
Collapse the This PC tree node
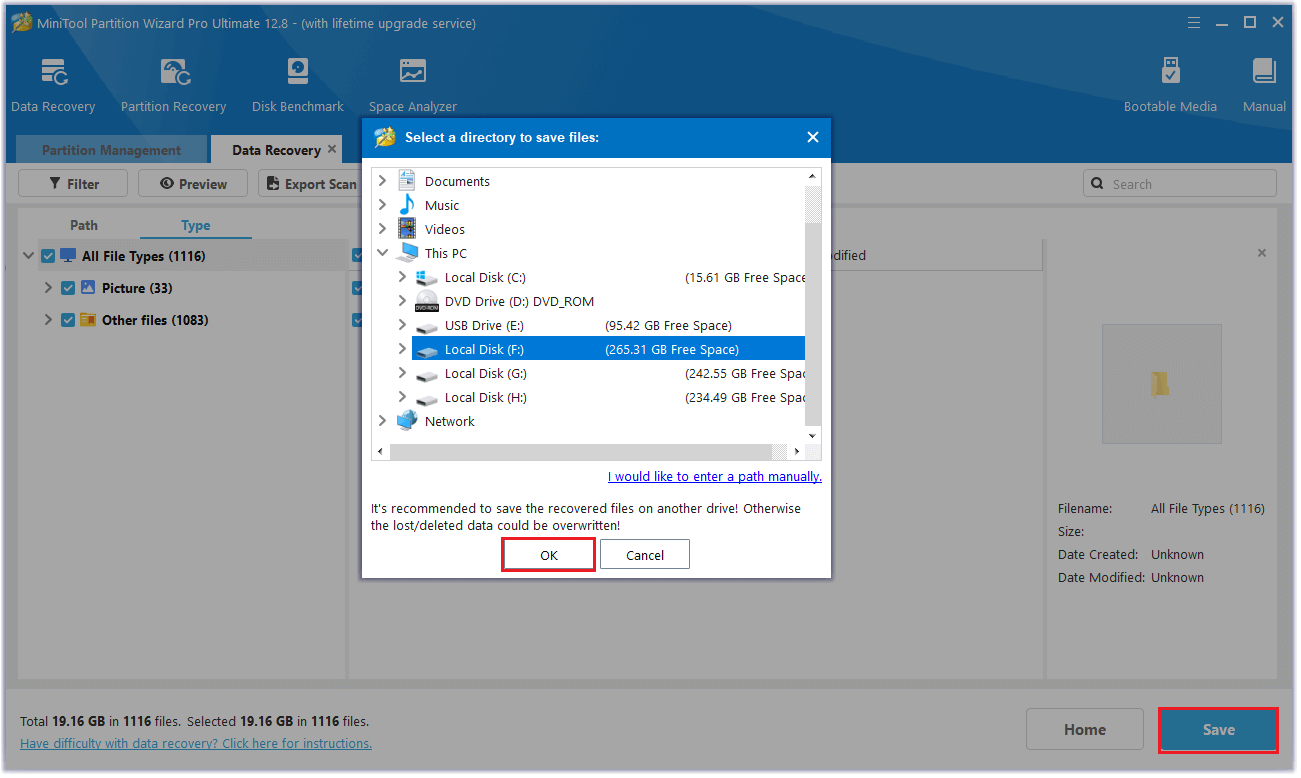383,253
